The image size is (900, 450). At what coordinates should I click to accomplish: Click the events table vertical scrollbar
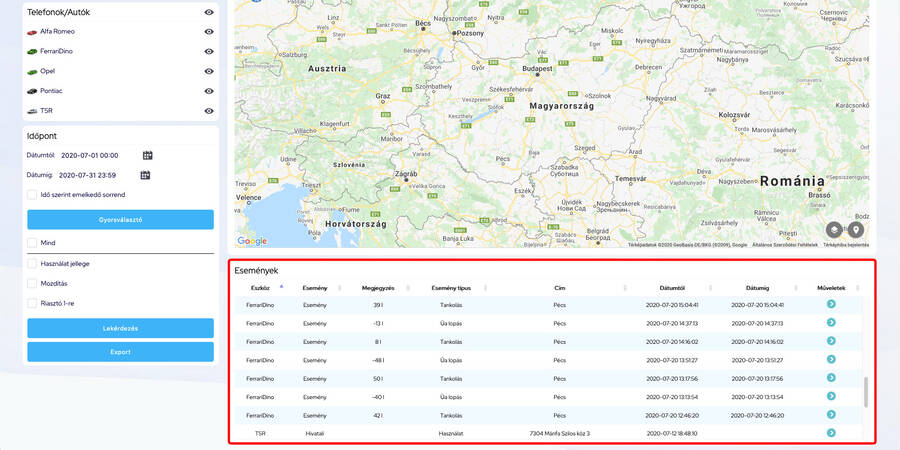[865, 390]
